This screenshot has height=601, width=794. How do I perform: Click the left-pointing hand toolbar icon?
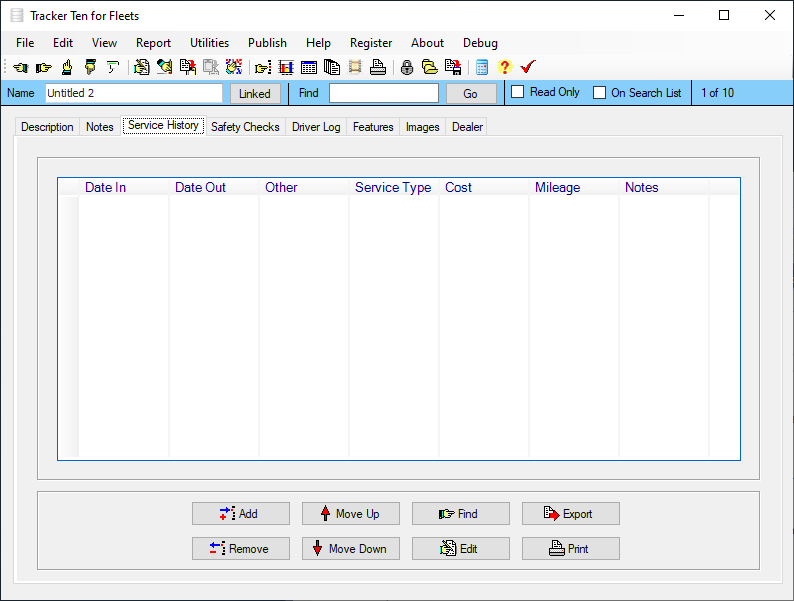pyautogui.click(x=21, y=67)
